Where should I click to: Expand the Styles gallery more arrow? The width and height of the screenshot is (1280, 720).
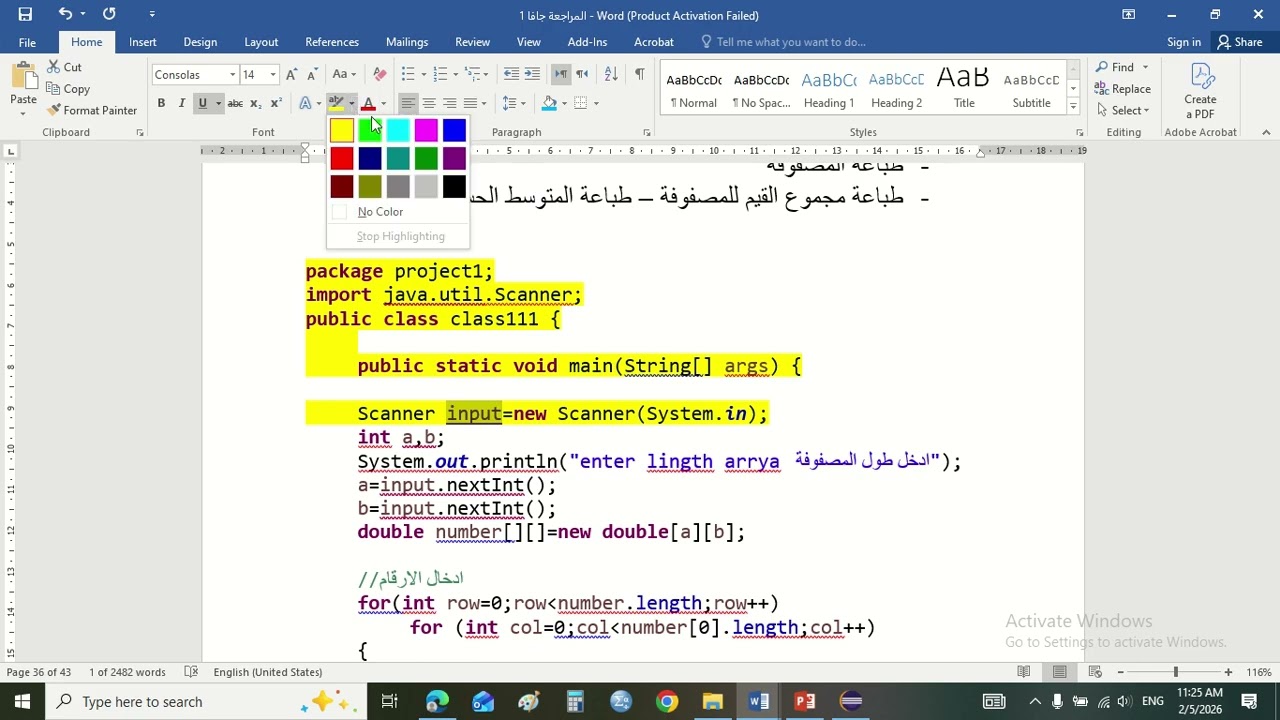[1073, 107]
